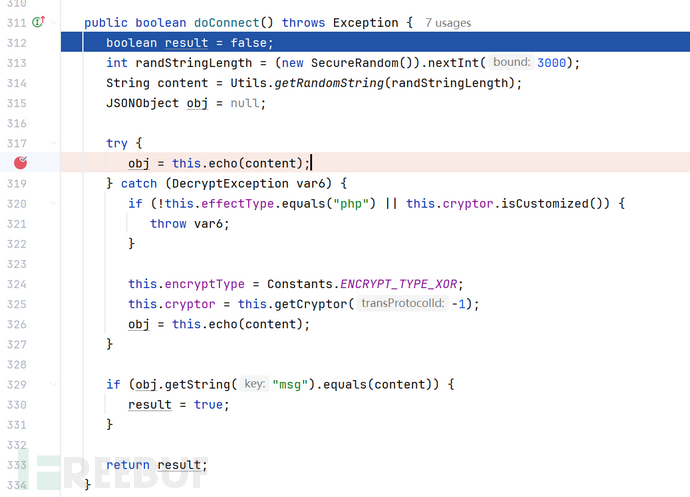Viewport: 690px width, 497px height.
Task: Click the implemented-method gutter icon beside line 311
Action: coord(37,22)
